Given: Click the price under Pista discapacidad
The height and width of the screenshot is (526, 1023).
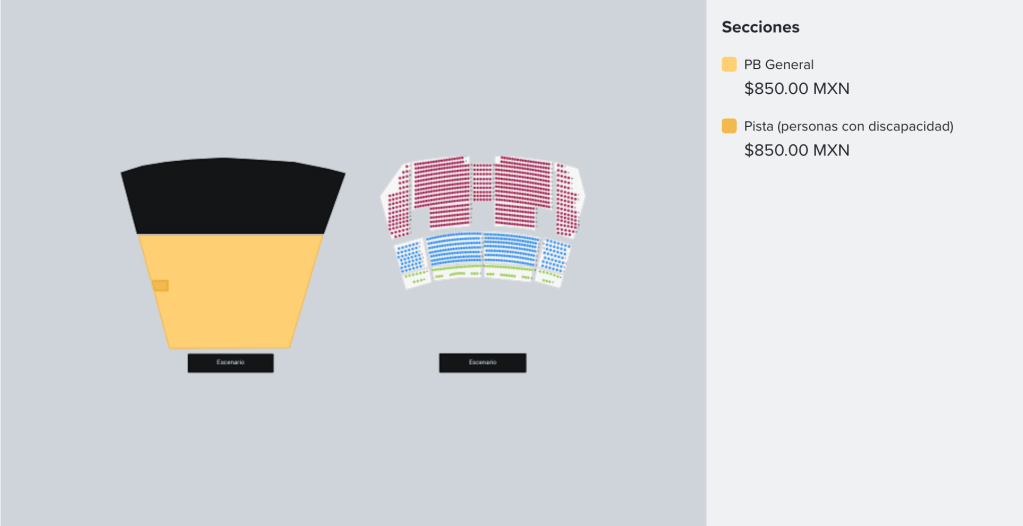Looking at the screenshot, I should [796, 150].
